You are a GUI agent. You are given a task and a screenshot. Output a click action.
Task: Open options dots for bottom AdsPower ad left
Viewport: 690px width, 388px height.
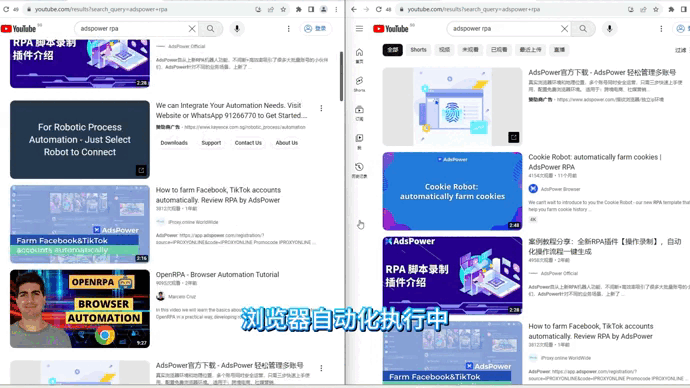321,368
